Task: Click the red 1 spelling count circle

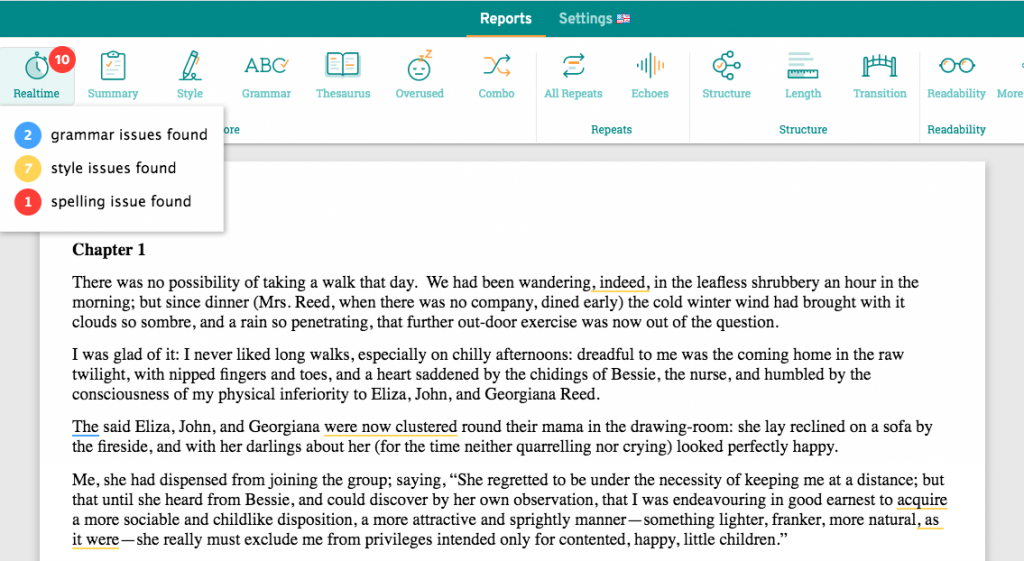Action: tap(27, 201)
